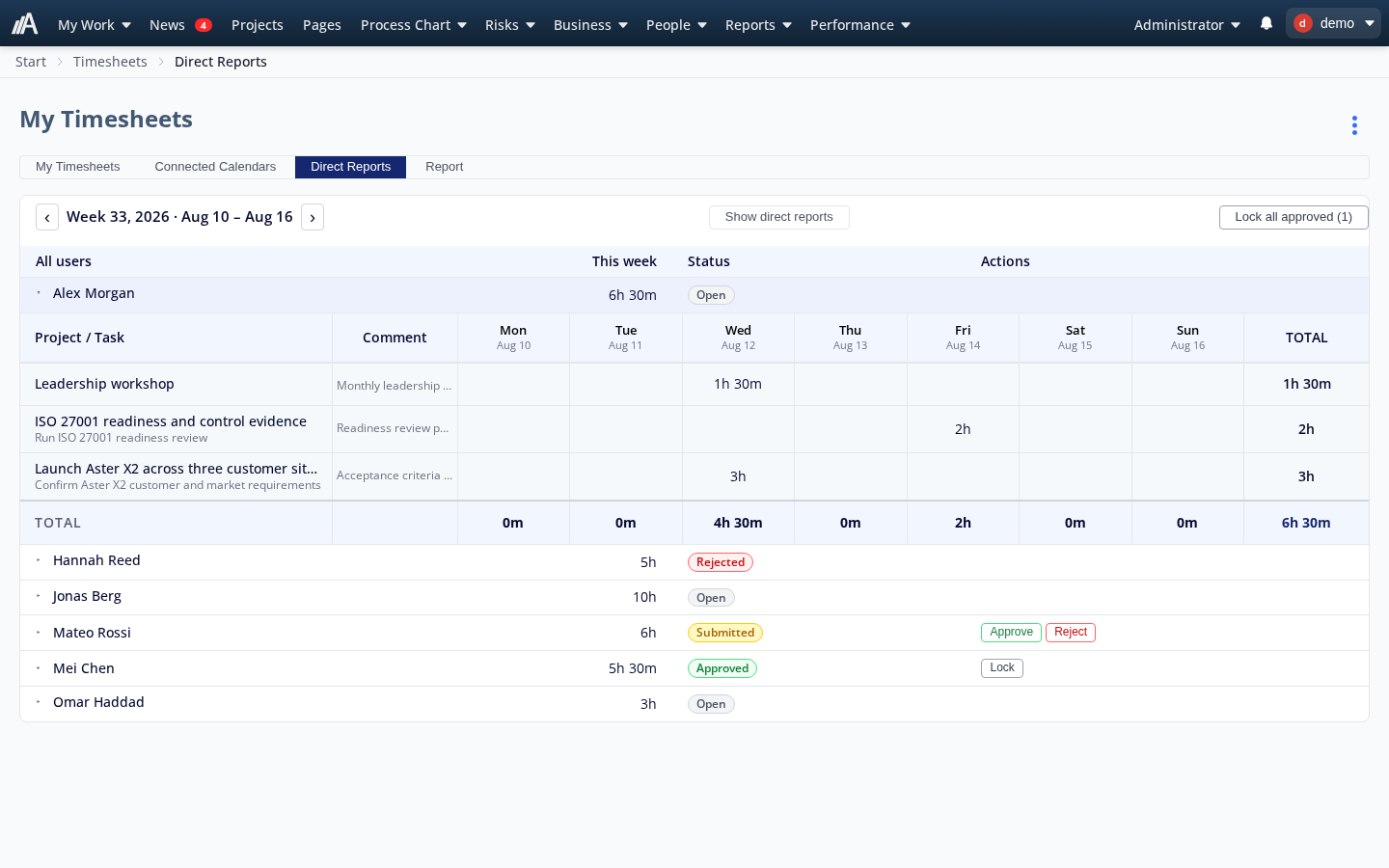
Task: Go to Projects in the top menu
Action: (258, 24)
